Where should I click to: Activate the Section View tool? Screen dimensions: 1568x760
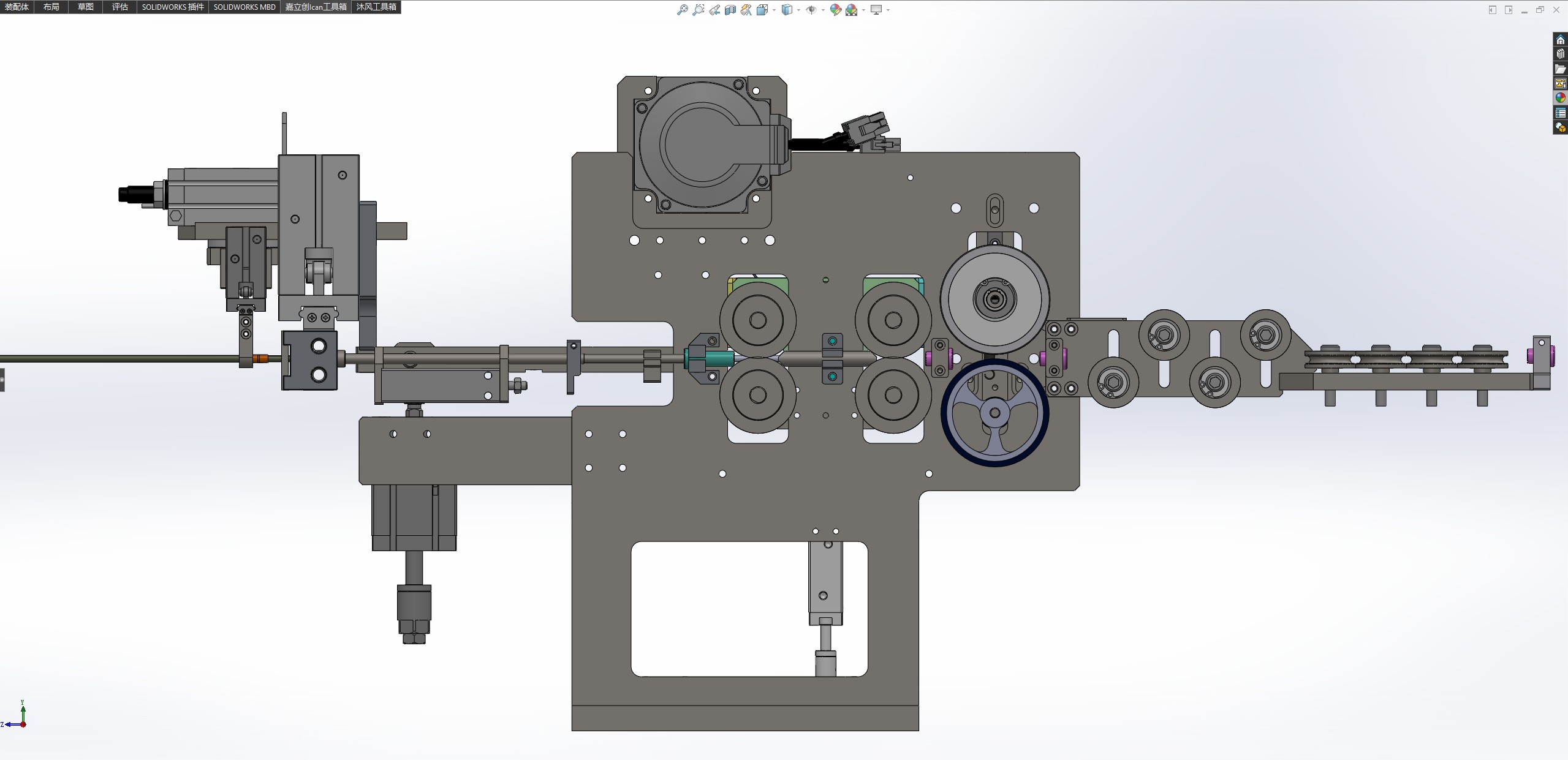[x=730, y=10]
